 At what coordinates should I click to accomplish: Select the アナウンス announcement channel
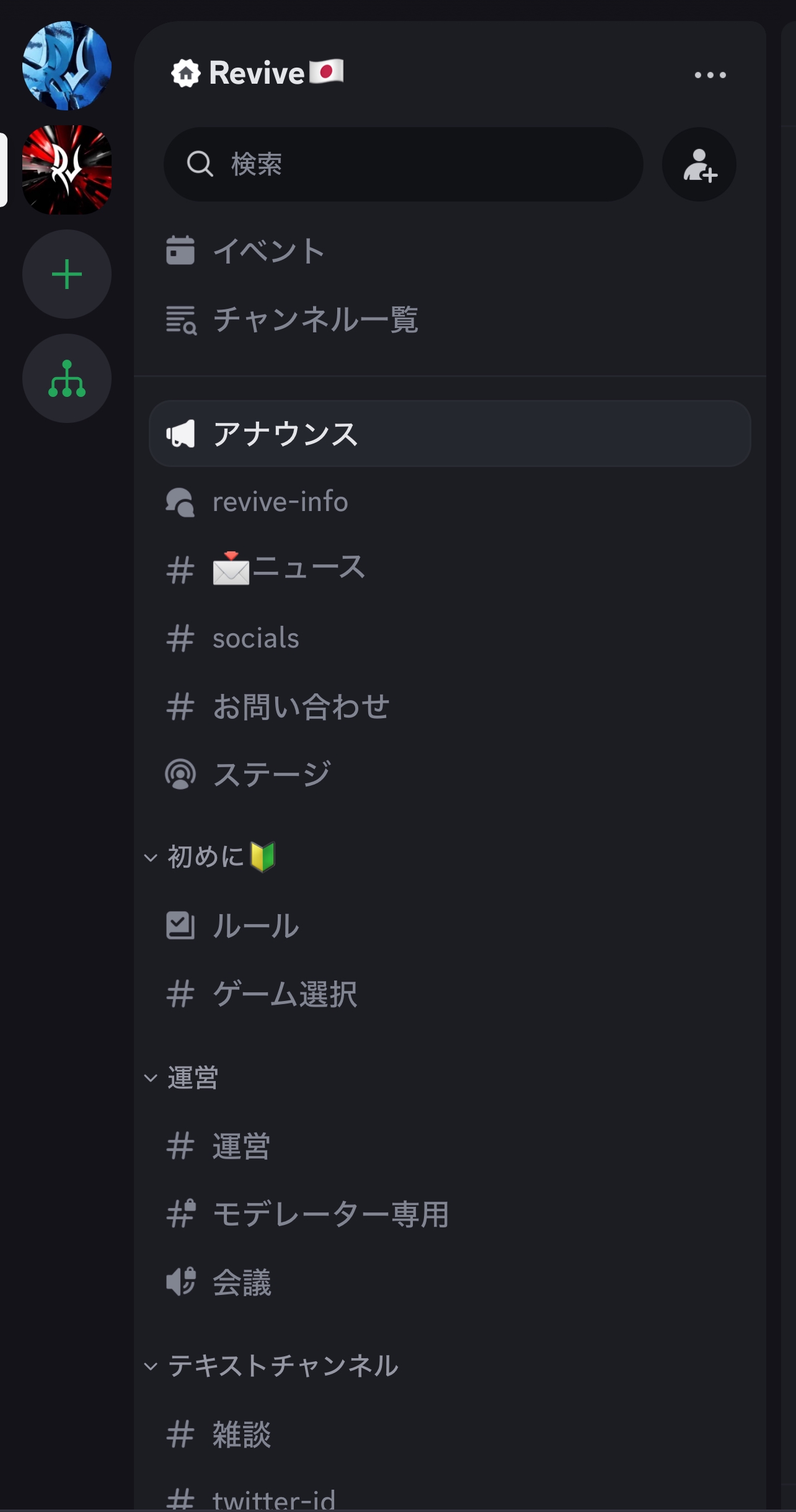[x=450, y=434]
